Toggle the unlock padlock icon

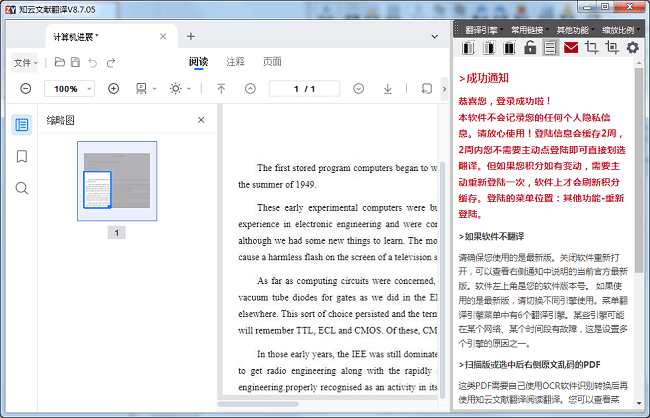coord(530,48)
